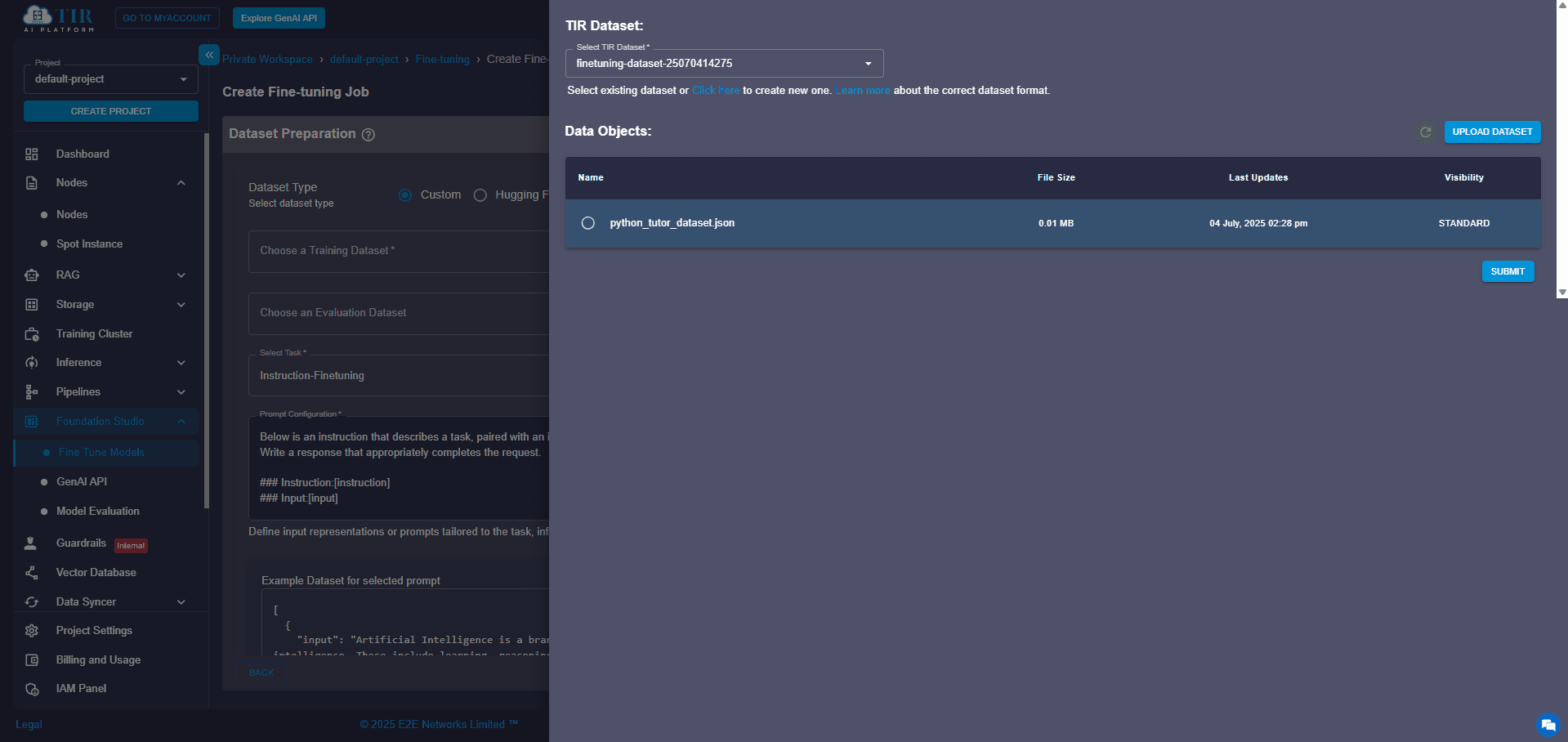Open the chat support bubble icon
The width and height of the screenshot is (1568, 742).
pyautogui.click(x=1548, y=725)
